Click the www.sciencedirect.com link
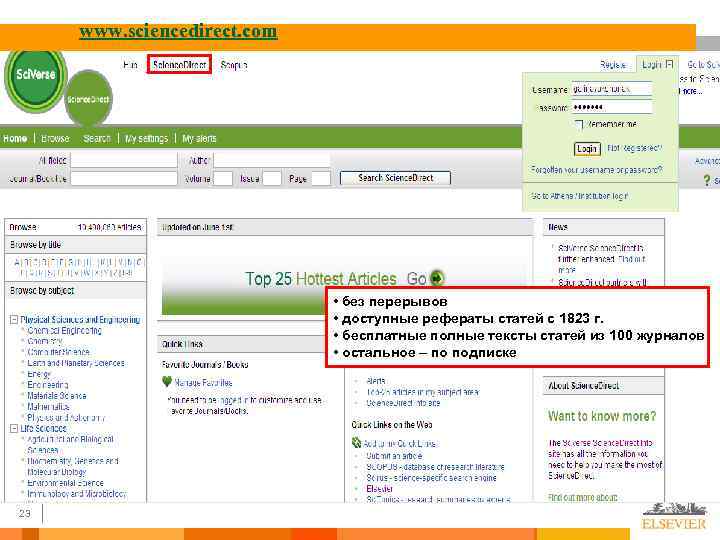The image size is (720, 540). pyautogui.click(x=178, y=31)
